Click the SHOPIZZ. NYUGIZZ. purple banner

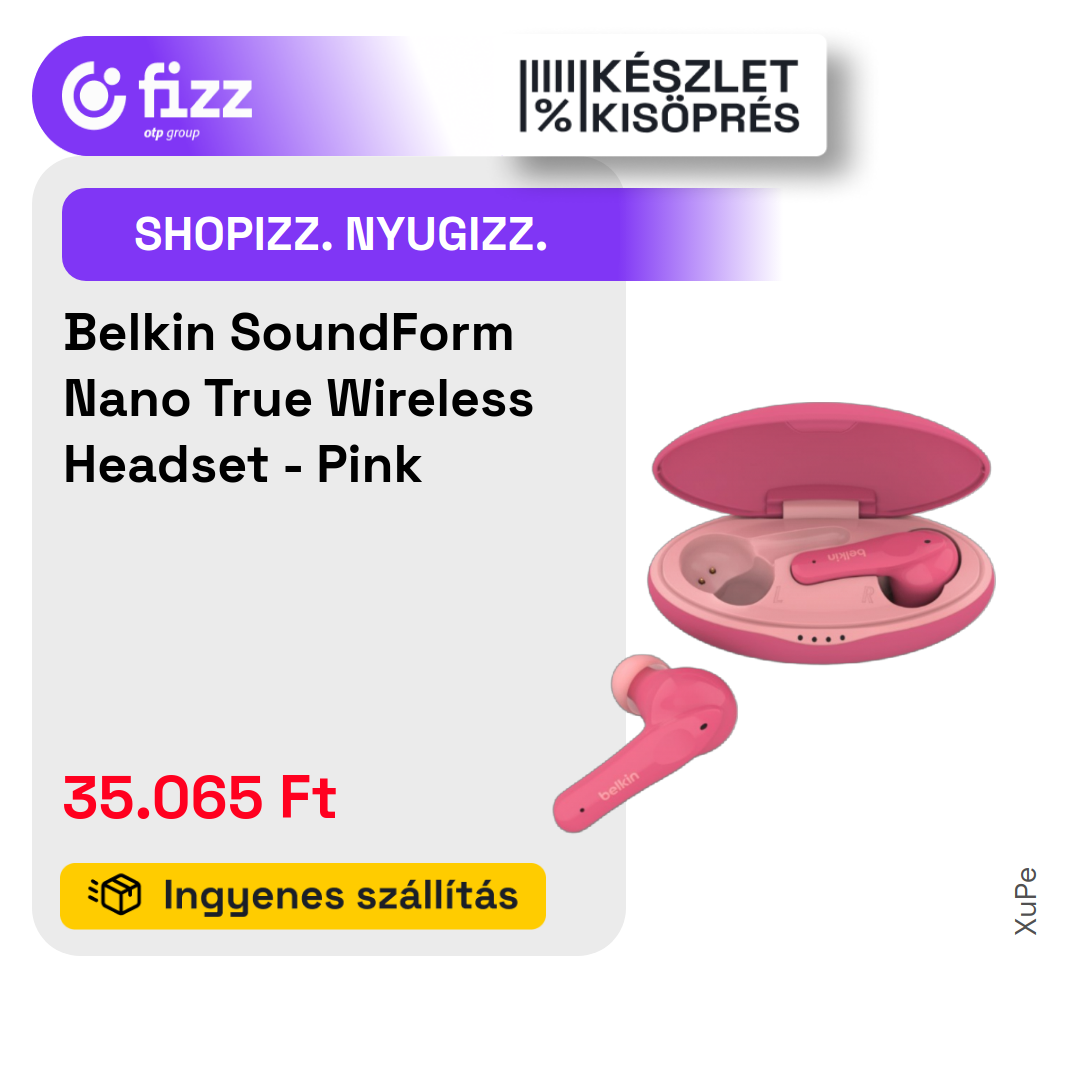pos(422,234)
